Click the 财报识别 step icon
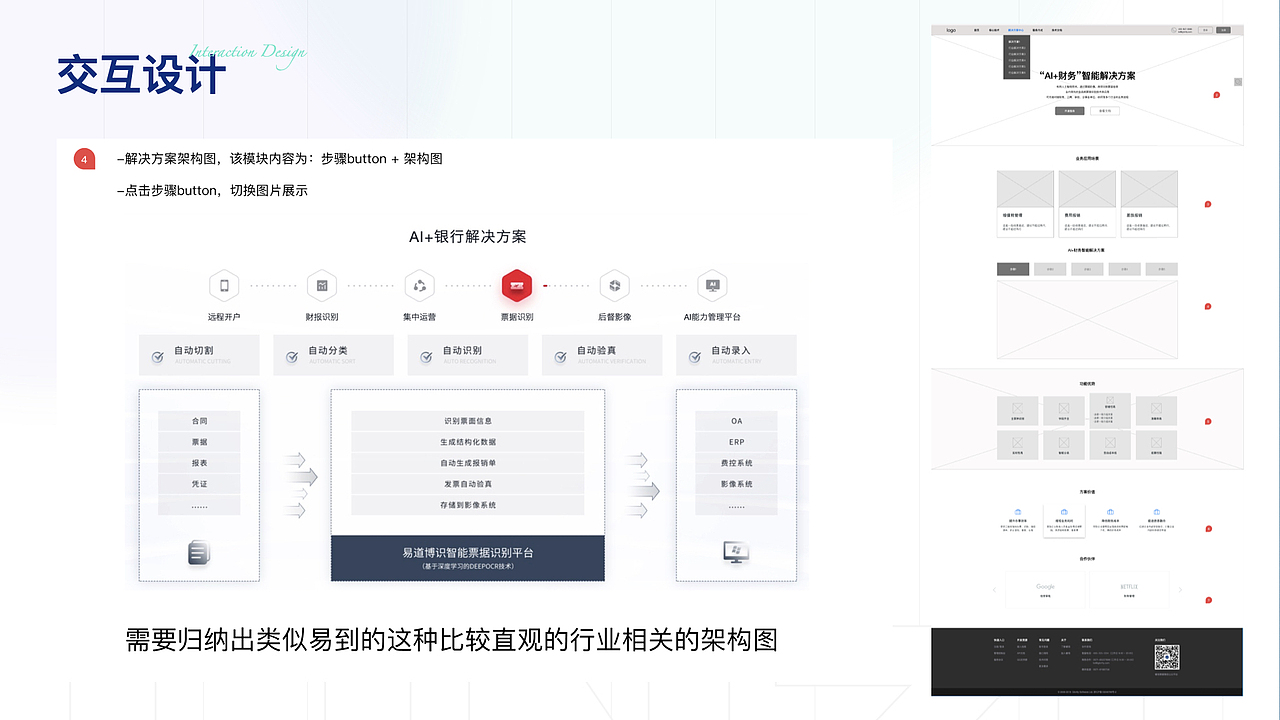Viewport: 1280px width, 720px height. coord(322,285)
